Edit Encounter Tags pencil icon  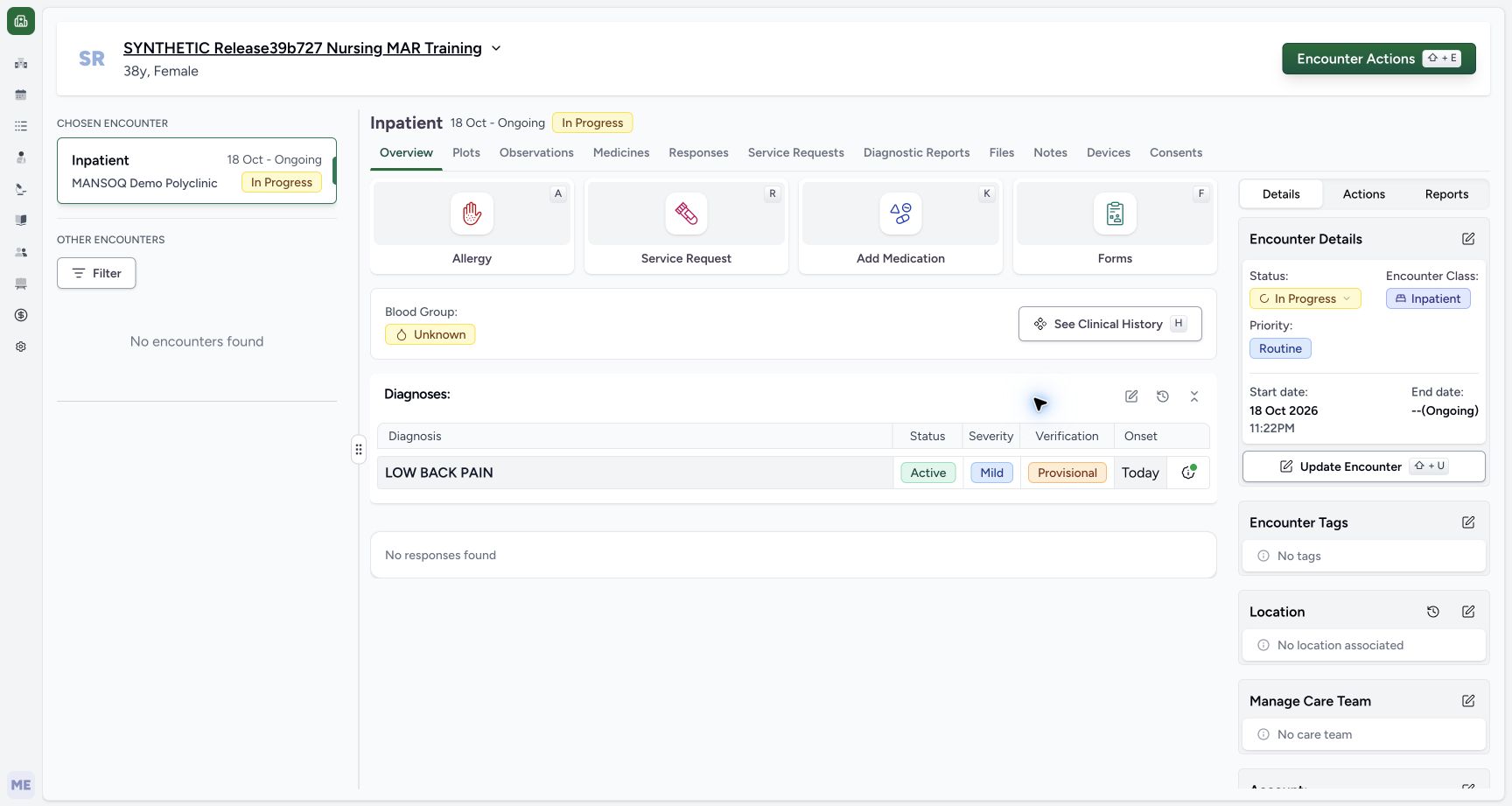1468,522
